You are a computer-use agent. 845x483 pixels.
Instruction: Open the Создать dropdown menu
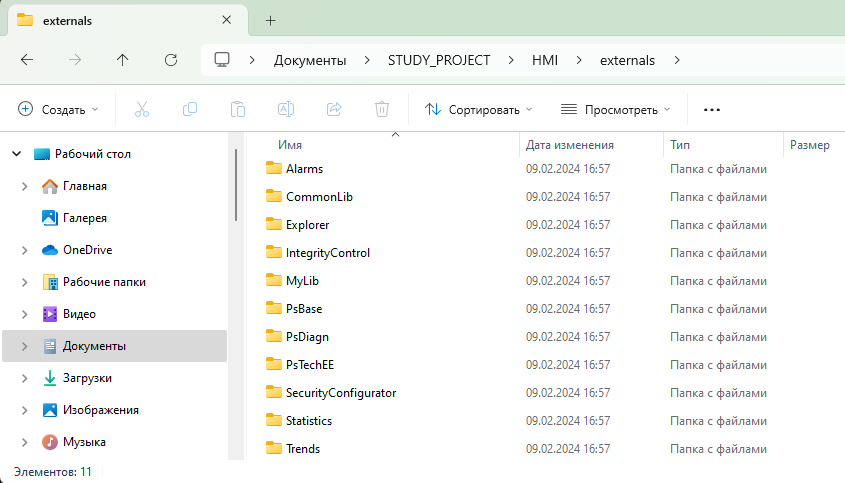(x=58, y=109)
